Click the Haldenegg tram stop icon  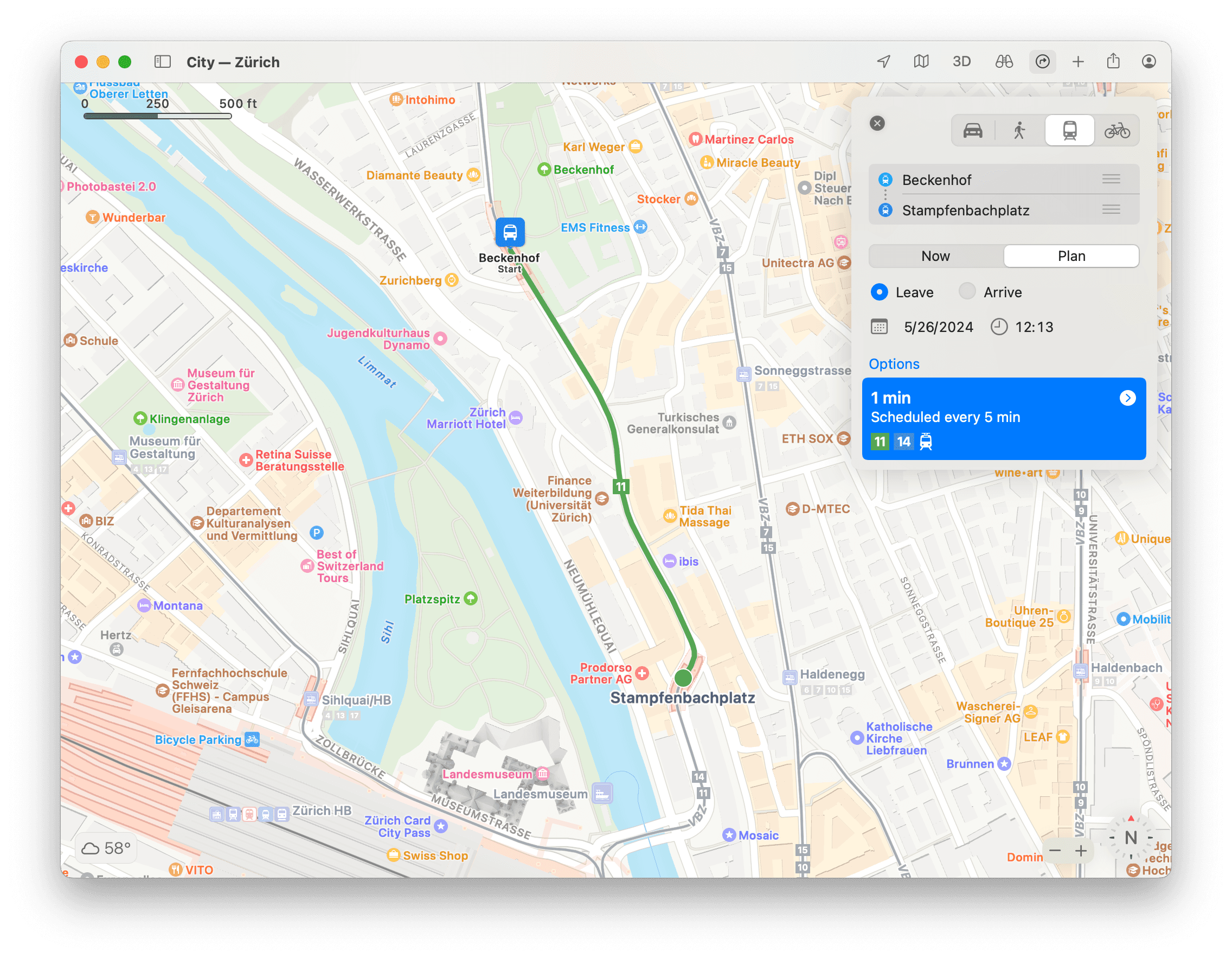coord(790,677)
